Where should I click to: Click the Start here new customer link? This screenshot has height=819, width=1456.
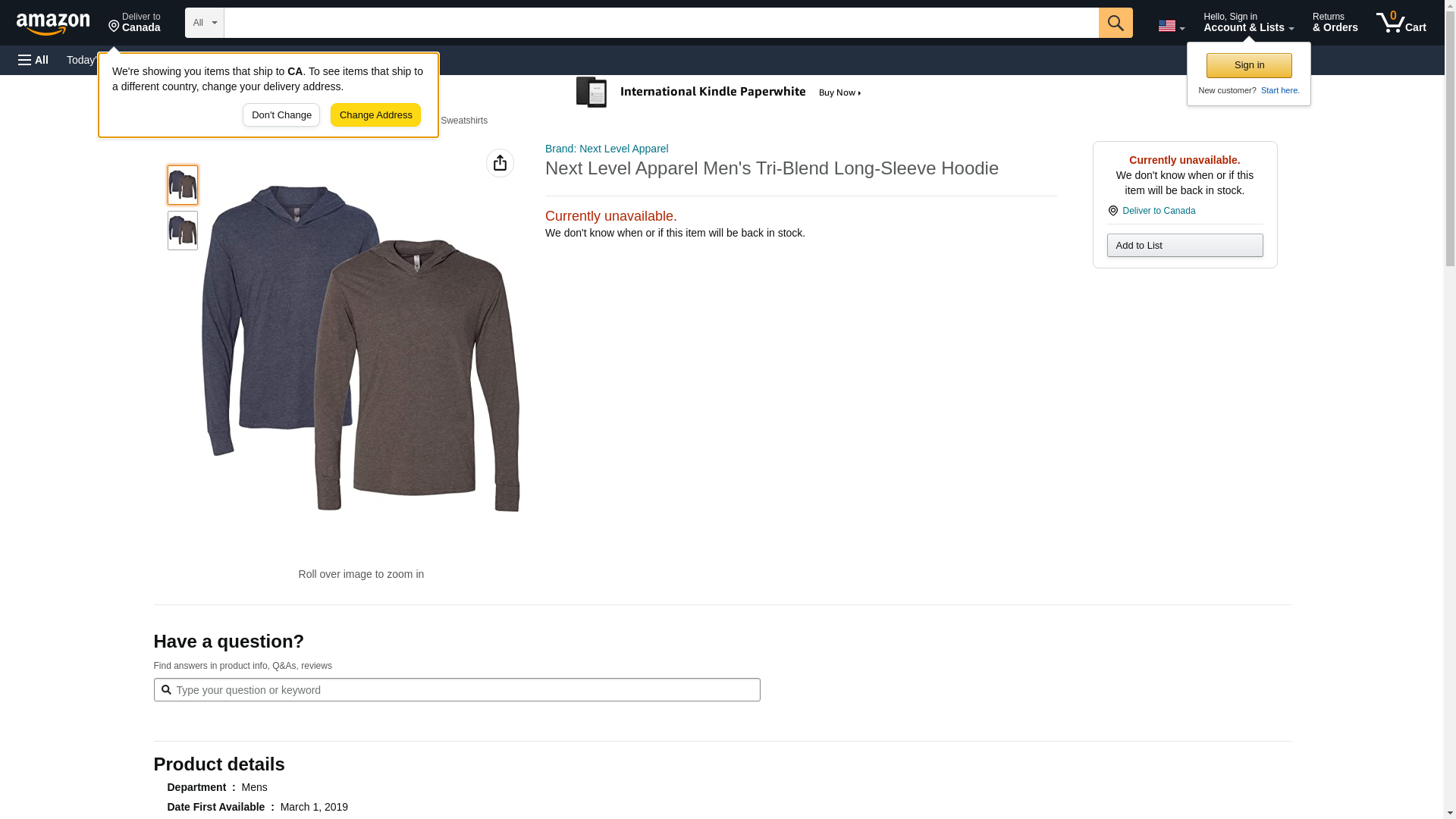[x=1279, y=90]
